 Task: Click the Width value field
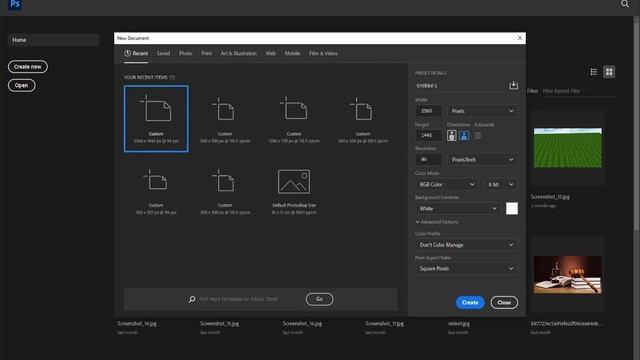(429, 111)
